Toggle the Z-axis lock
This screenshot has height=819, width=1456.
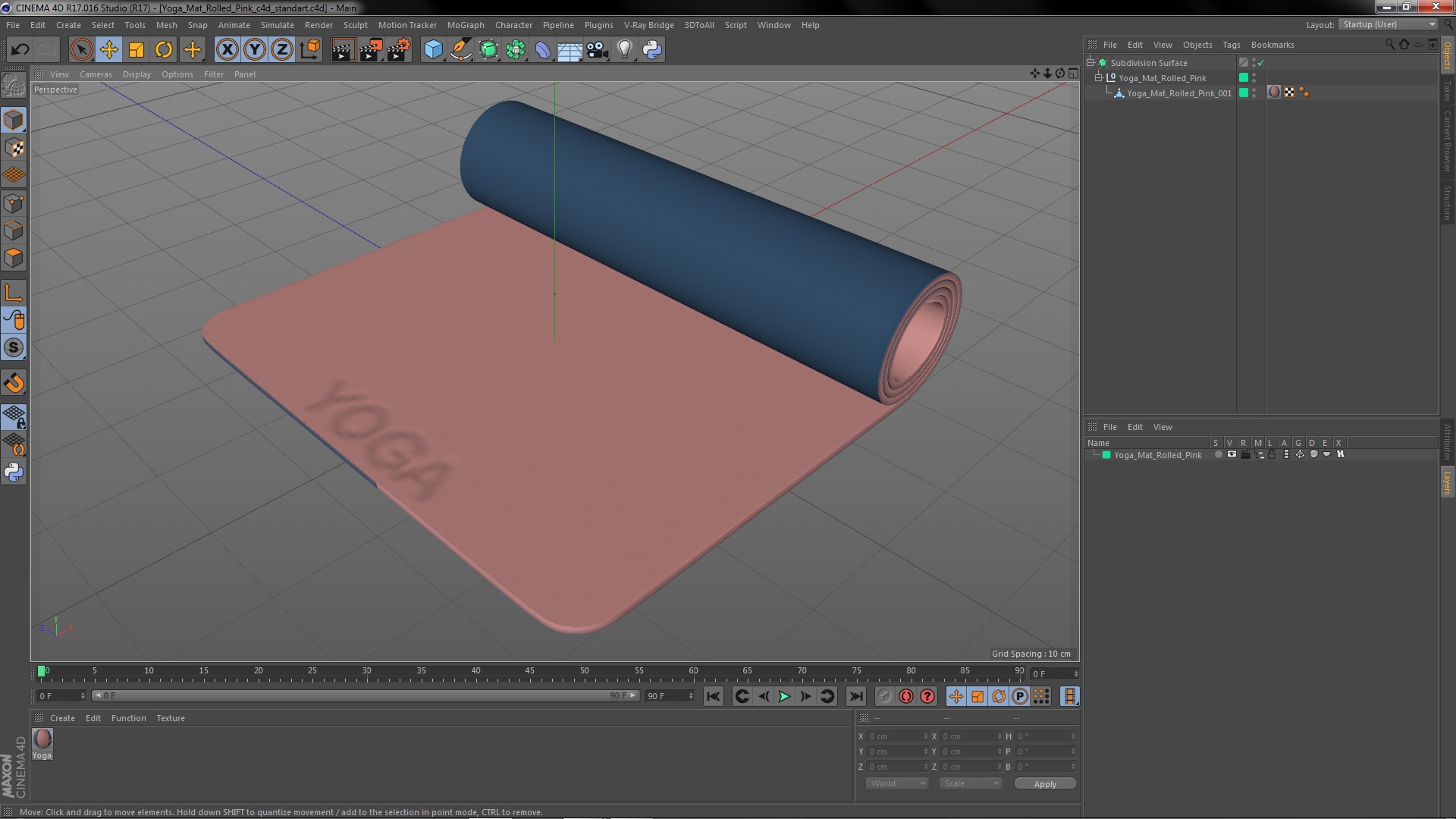[282, 50]
